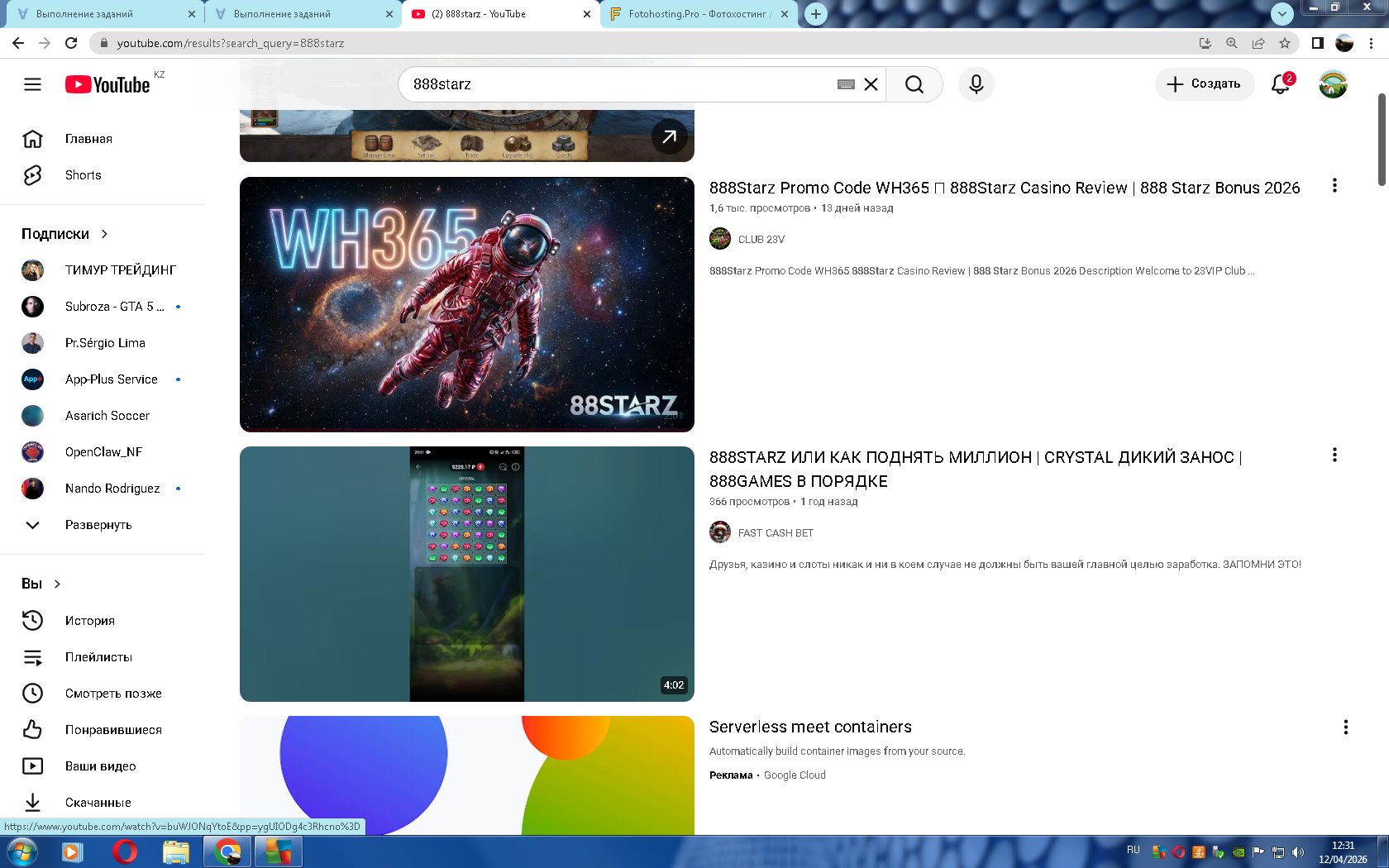
Task: Open History in the sidebar
Action: point(89,621)
